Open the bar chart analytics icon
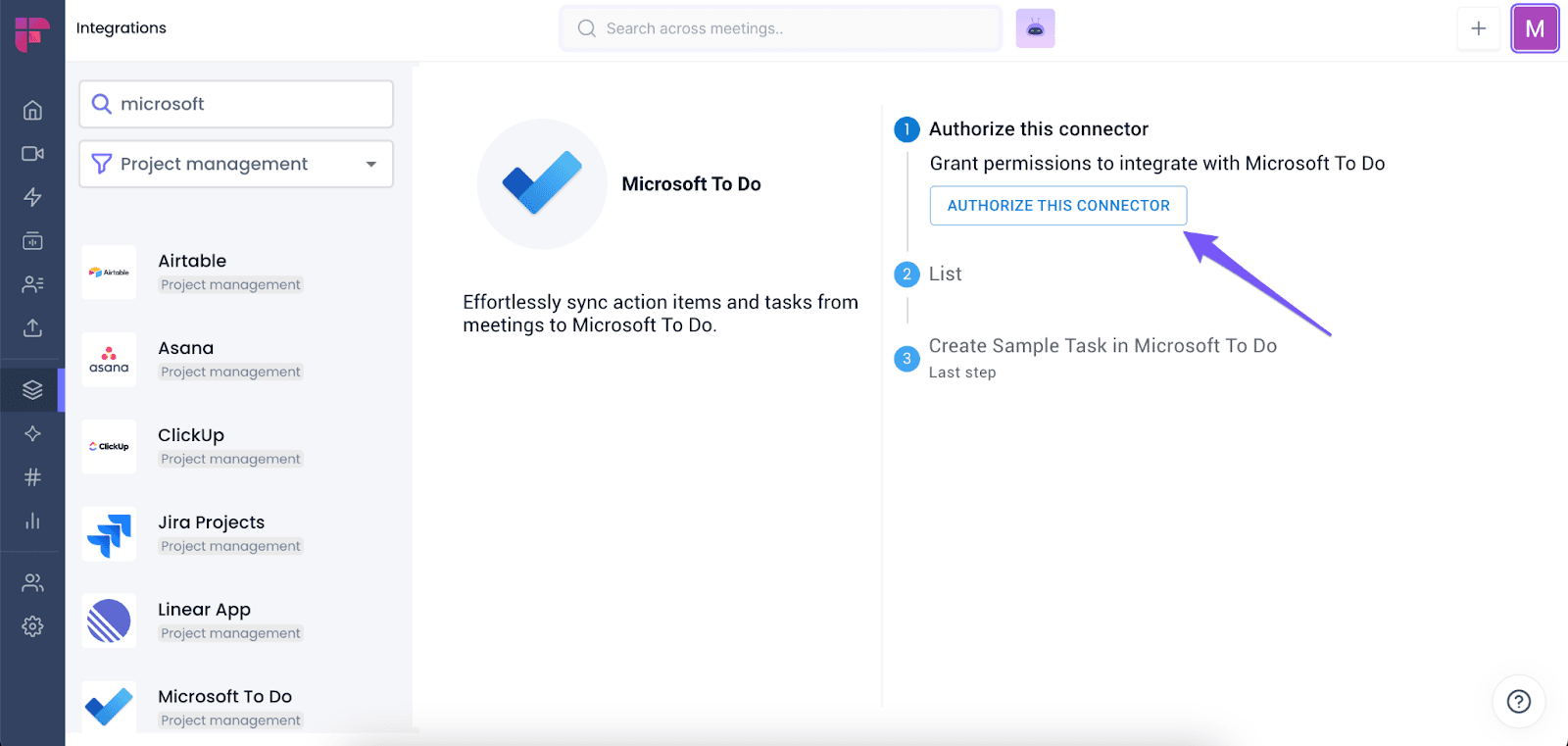 coord(32,521)
